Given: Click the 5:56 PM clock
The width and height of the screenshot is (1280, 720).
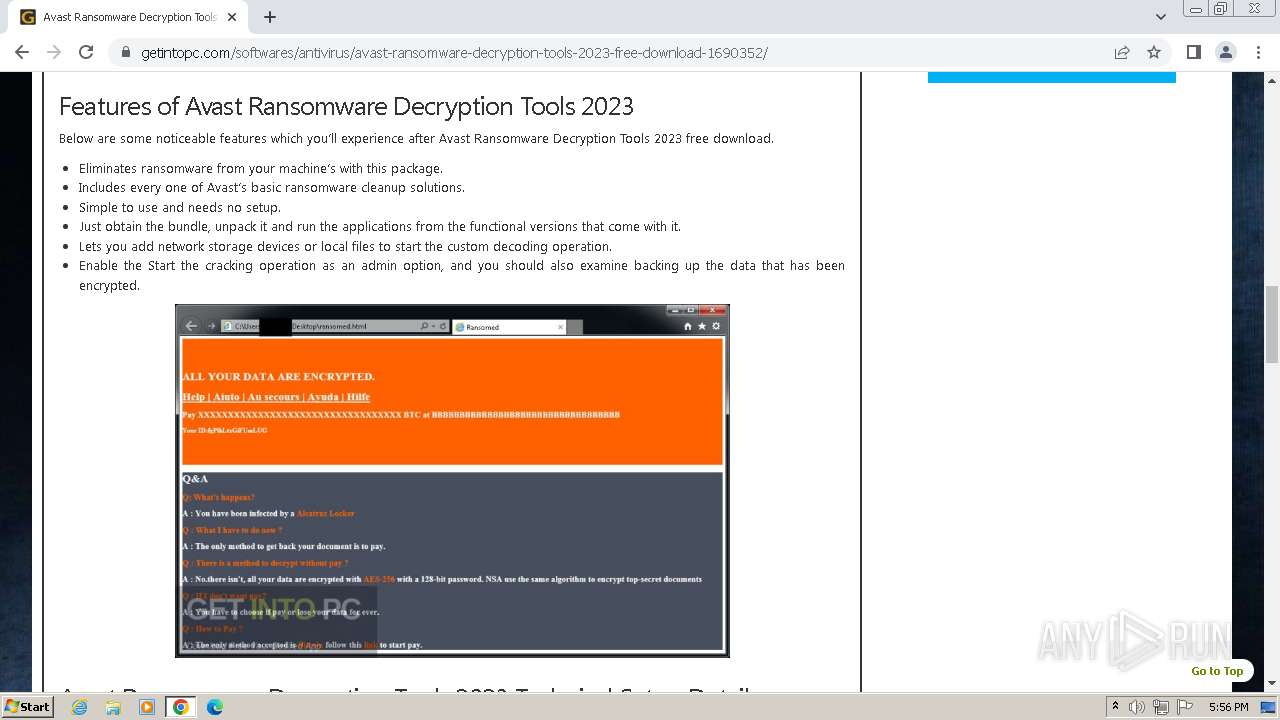Looking at the screenshot, I should tap(1228, 707).
